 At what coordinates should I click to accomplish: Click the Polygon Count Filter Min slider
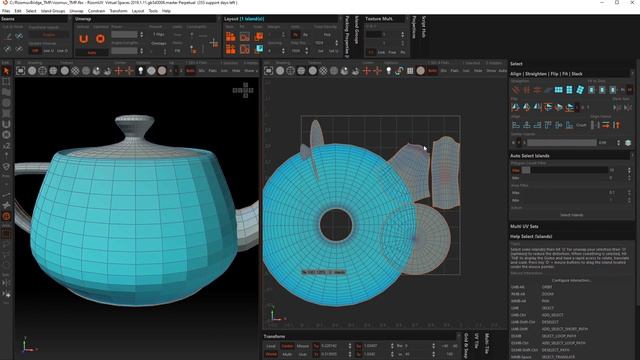(565, 170)
